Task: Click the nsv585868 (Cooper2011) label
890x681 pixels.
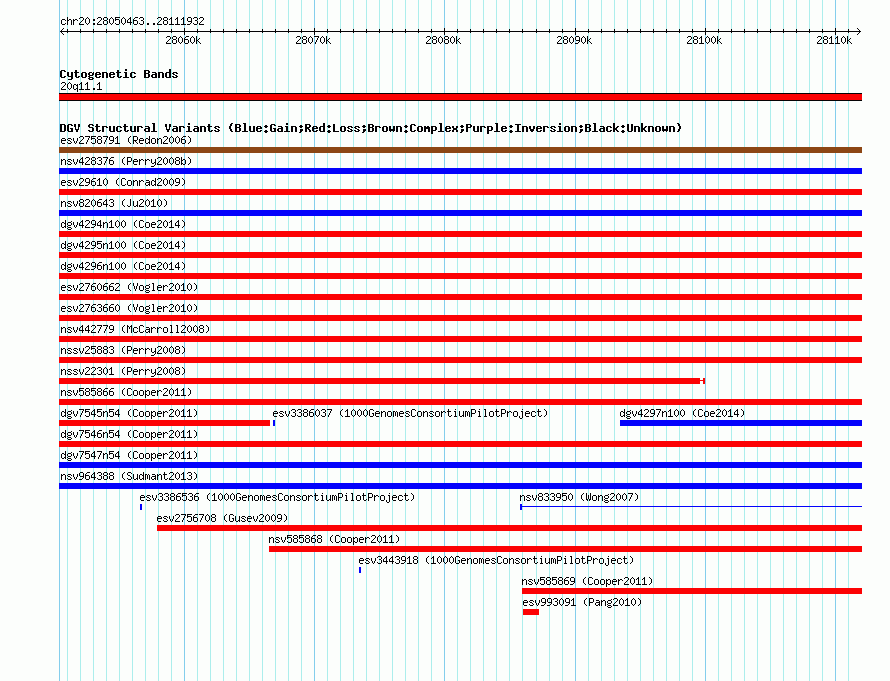Action: tap(334, 539)
